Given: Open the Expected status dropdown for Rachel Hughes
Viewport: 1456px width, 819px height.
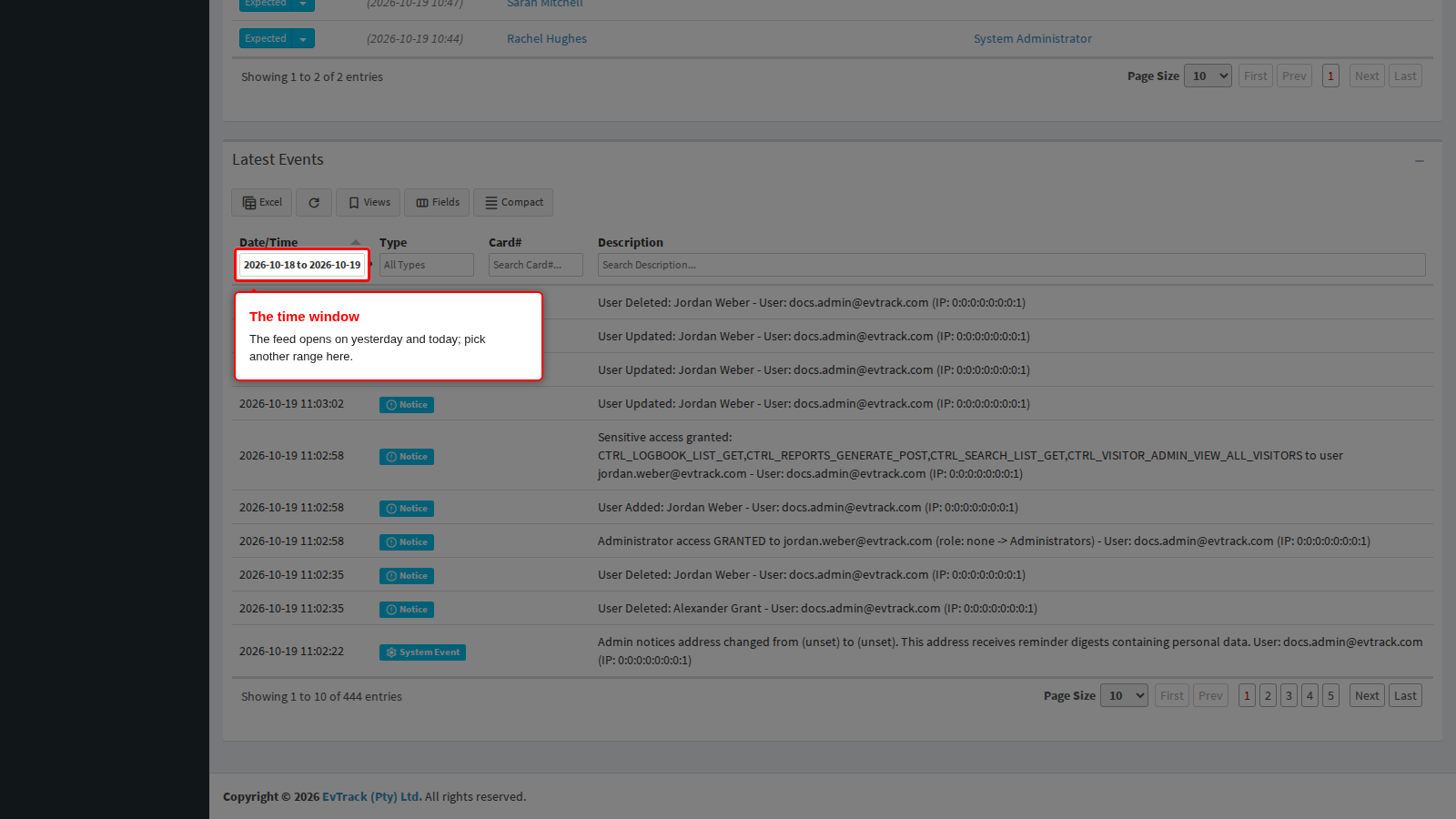Looking at the screenshot, I should coord(303,38).
